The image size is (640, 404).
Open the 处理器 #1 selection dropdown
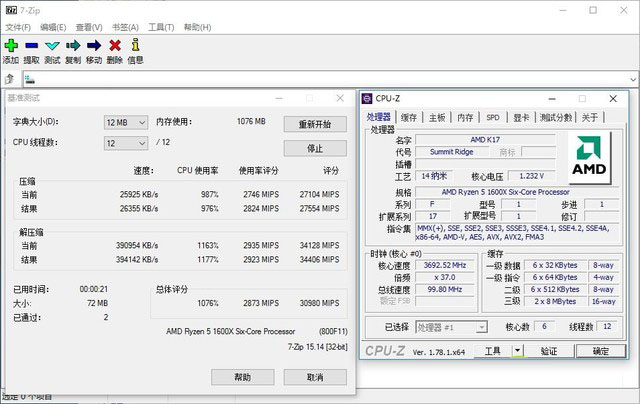click(451, 327)
